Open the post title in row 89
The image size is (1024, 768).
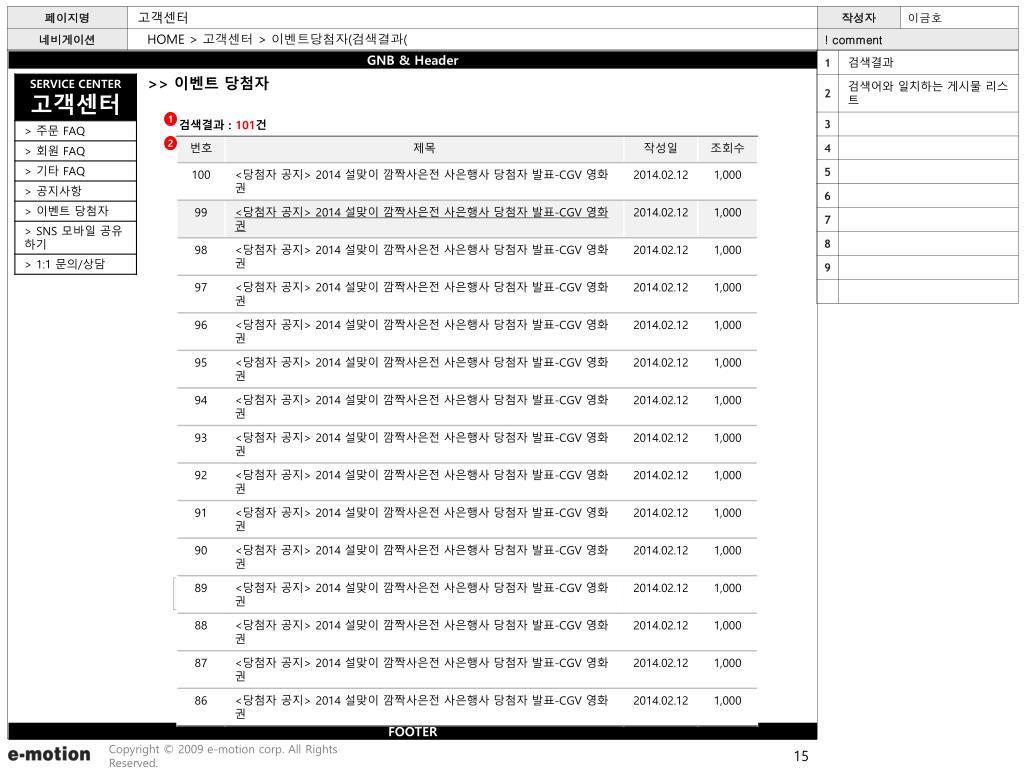click(421, 594)
